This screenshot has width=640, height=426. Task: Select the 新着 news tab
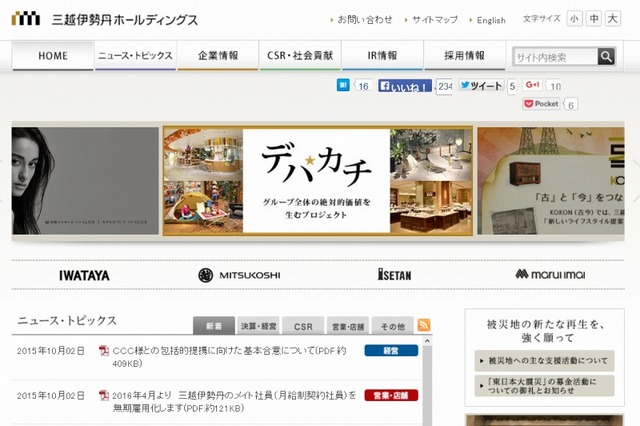tap(214, 326)
